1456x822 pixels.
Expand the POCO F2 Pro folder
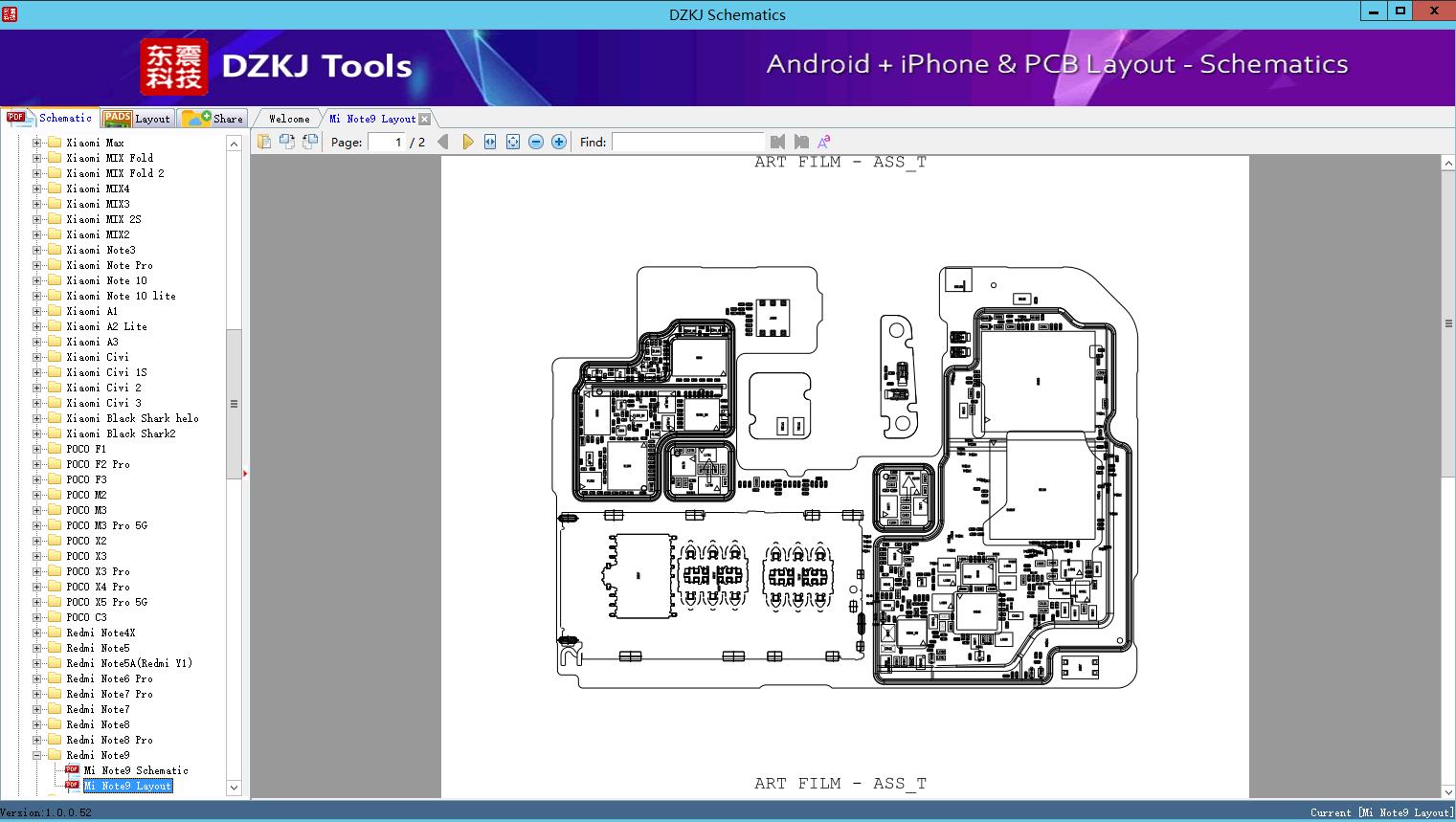tap(37, 464)
